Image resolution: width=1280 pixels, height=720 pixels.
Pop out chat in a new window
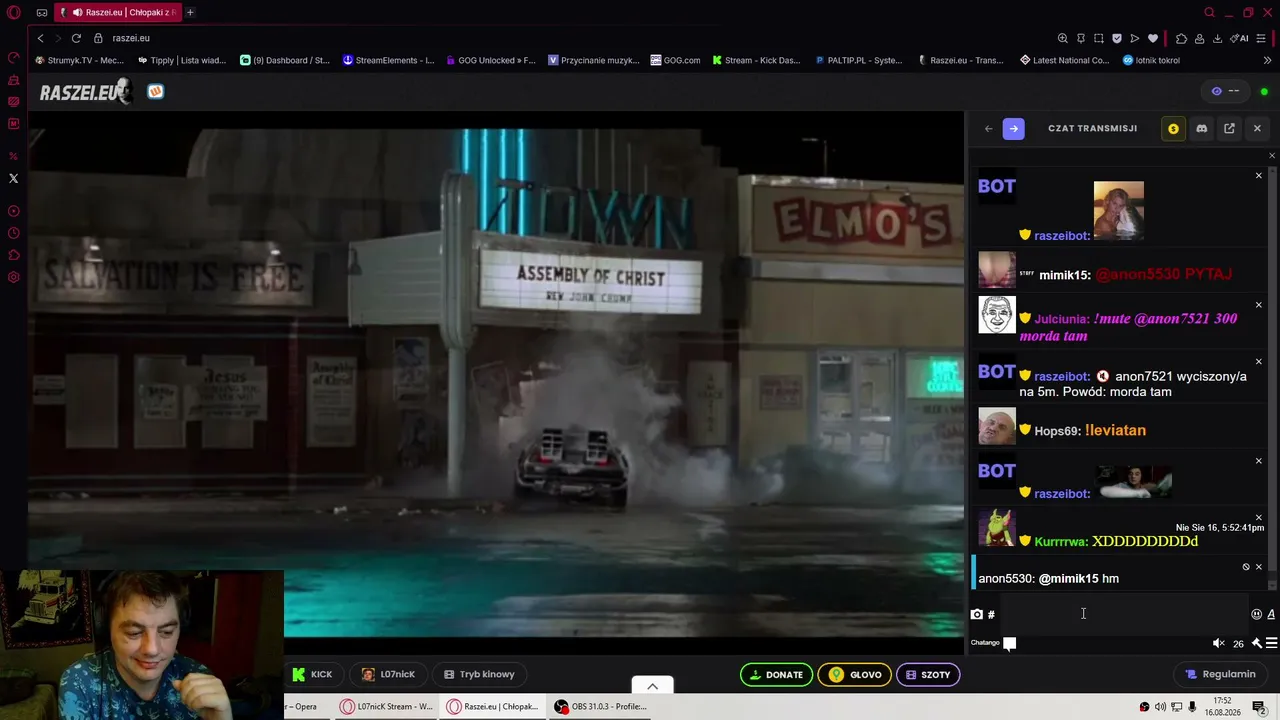[x=1230, y=129]
